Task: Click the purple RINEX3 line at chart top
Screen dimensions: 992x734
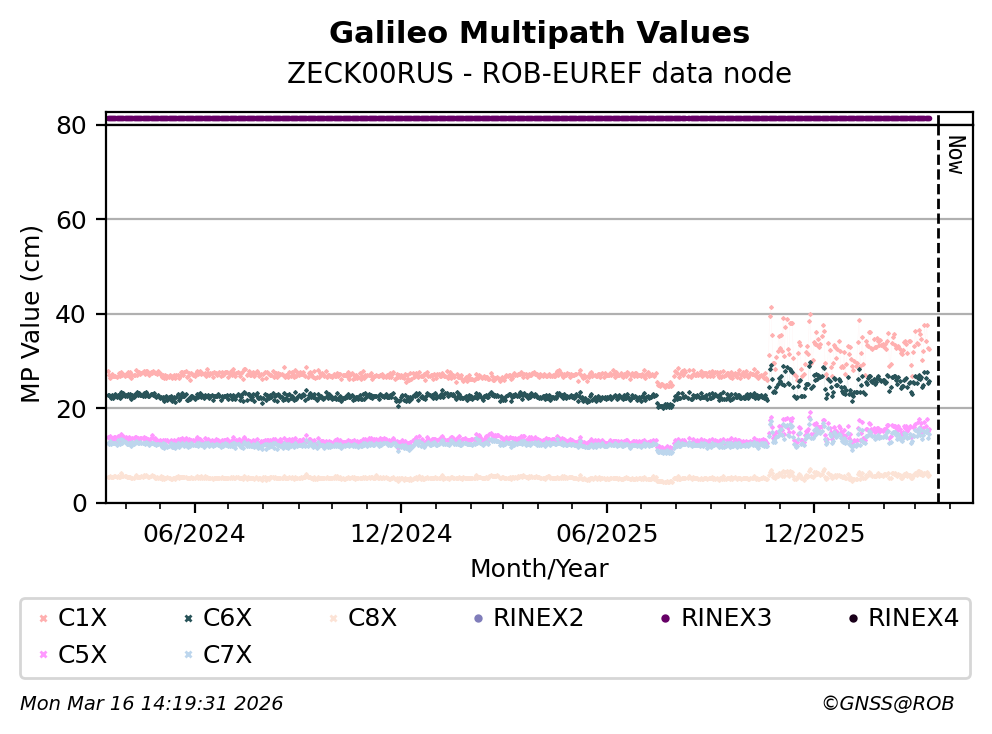Action: (x=520, y=118)
